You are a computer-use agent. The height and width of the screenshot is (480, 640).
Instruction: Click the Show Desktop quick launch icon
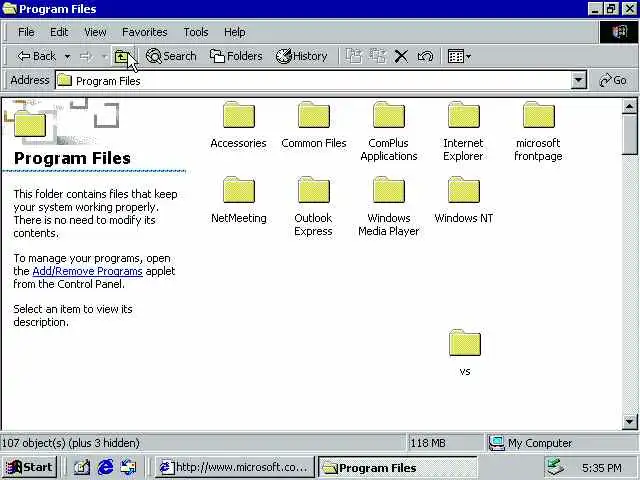point(82,467)
